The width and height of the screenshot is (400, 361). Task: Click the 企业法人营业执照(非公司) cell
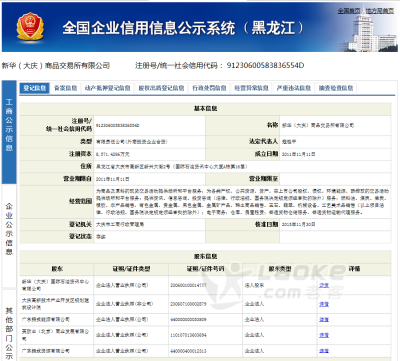[131, 304]
